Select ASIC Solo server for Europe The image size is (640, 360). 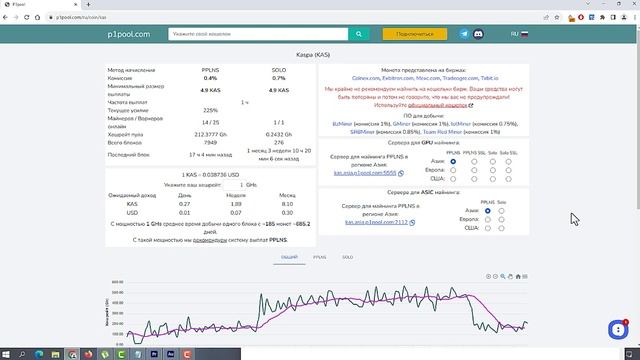click(x=501, y=220)
